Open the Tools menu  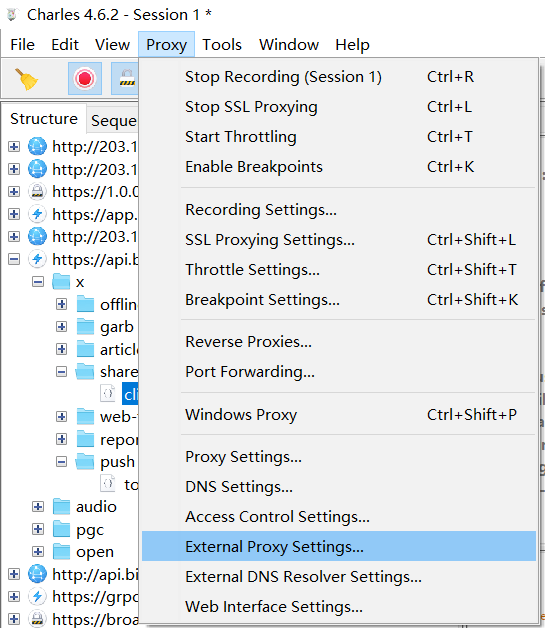click(222, 44)
